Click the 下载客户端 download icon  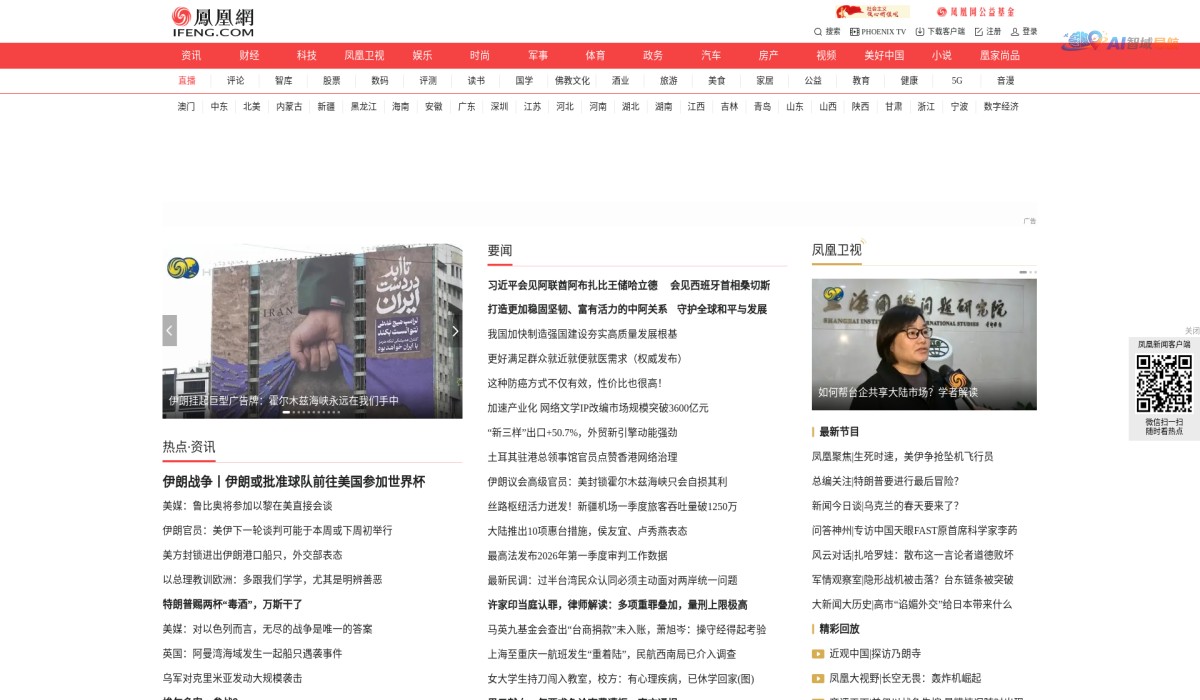tap(920, 31)
